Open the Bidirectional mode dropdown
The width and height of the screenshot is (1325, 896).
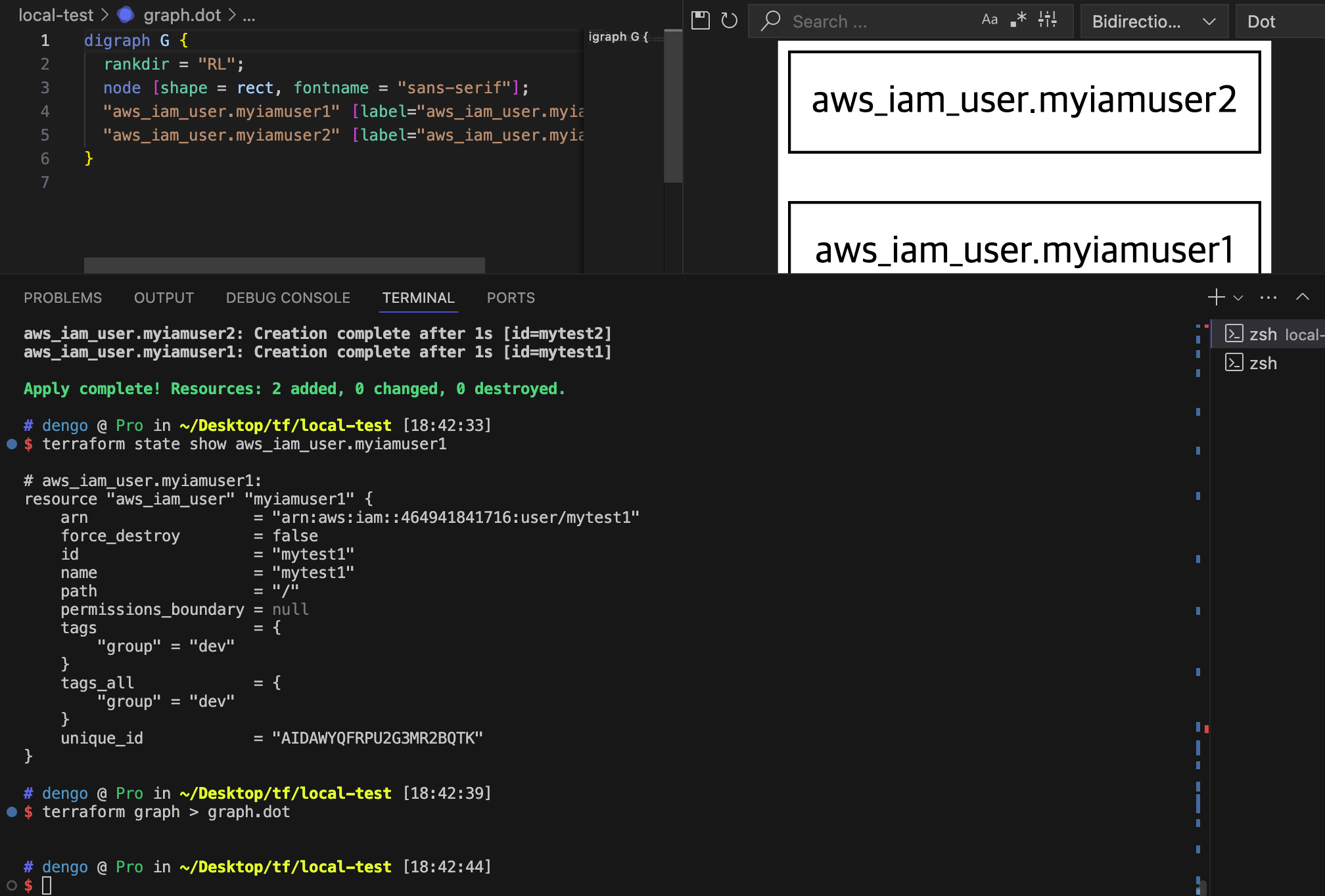[x=1153, y=22]
